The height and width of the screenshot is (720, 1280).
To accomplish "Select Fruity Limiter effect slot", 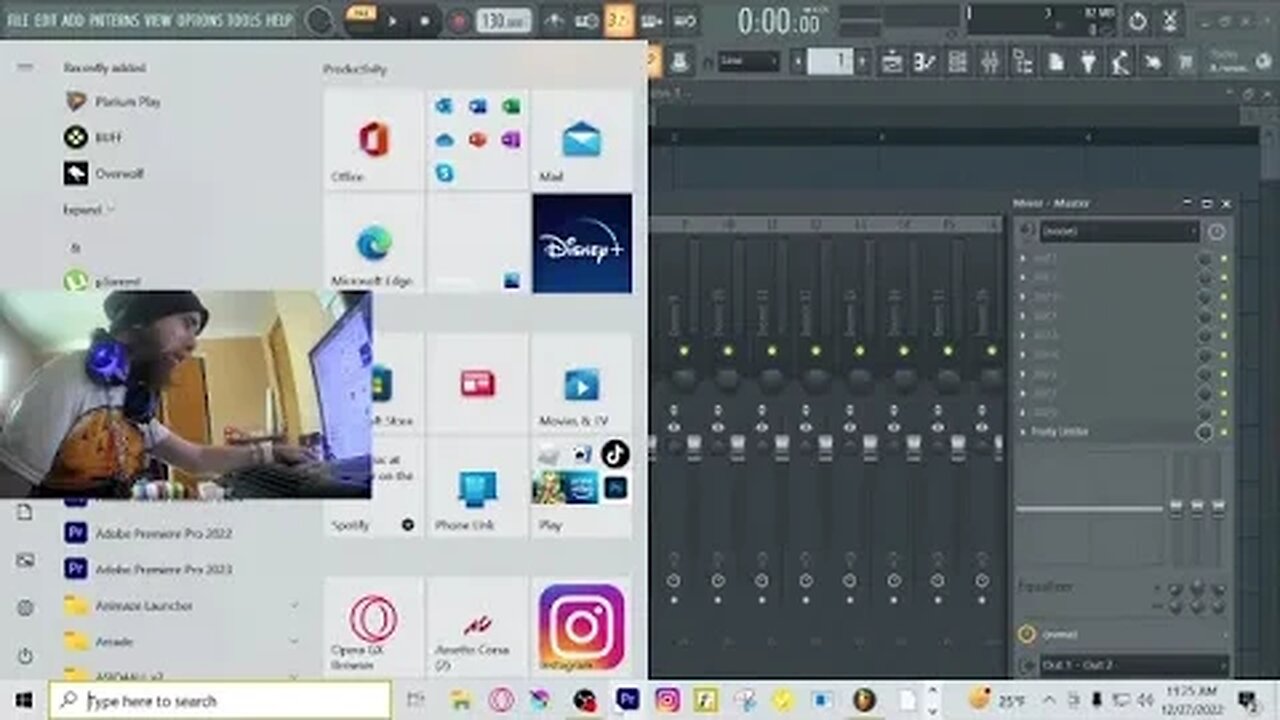I will tap(1105, 432).
